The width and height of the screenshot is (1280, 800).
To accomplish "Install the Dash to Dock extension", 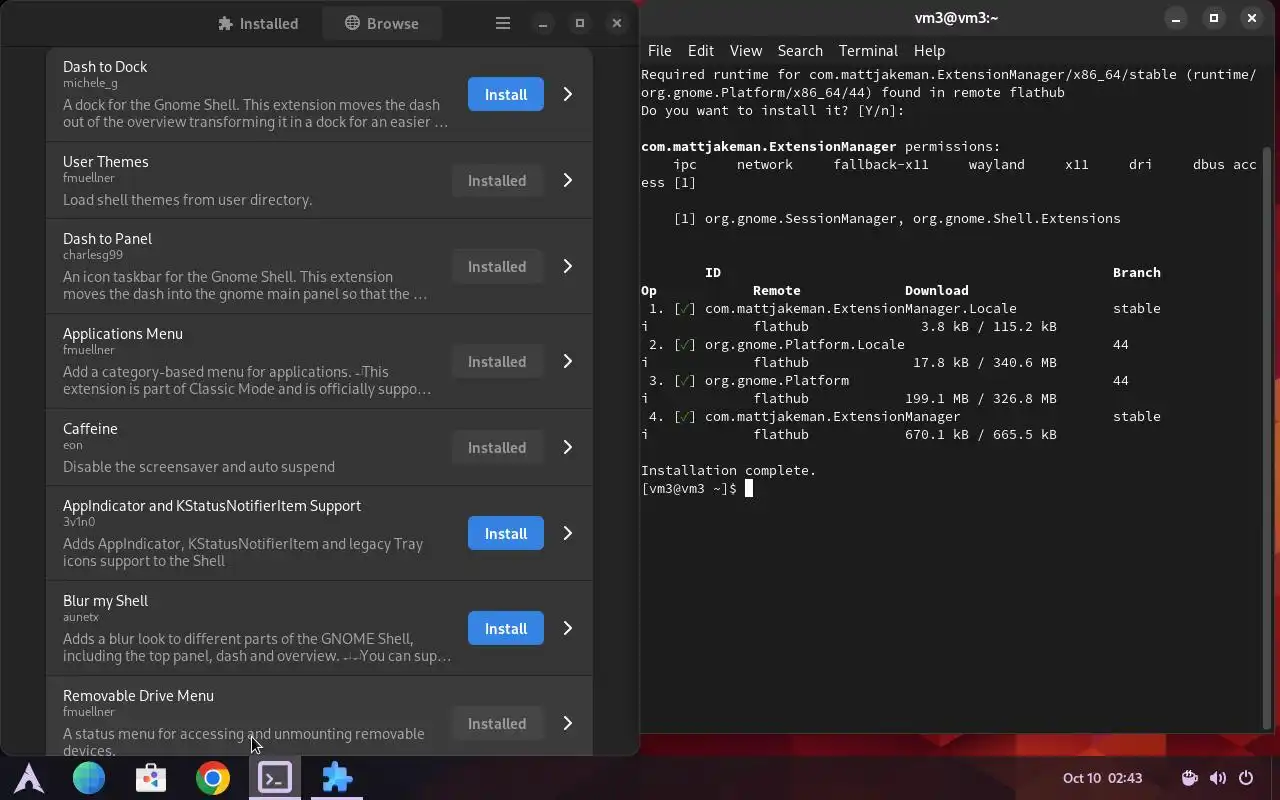I will tap(506, 94).
